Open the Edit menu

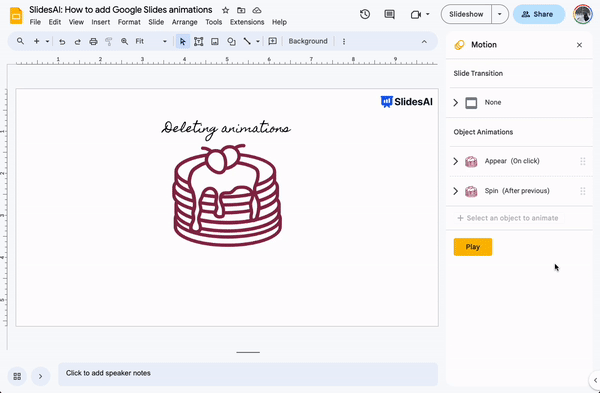pyautogui.click(x=55, y=22)
